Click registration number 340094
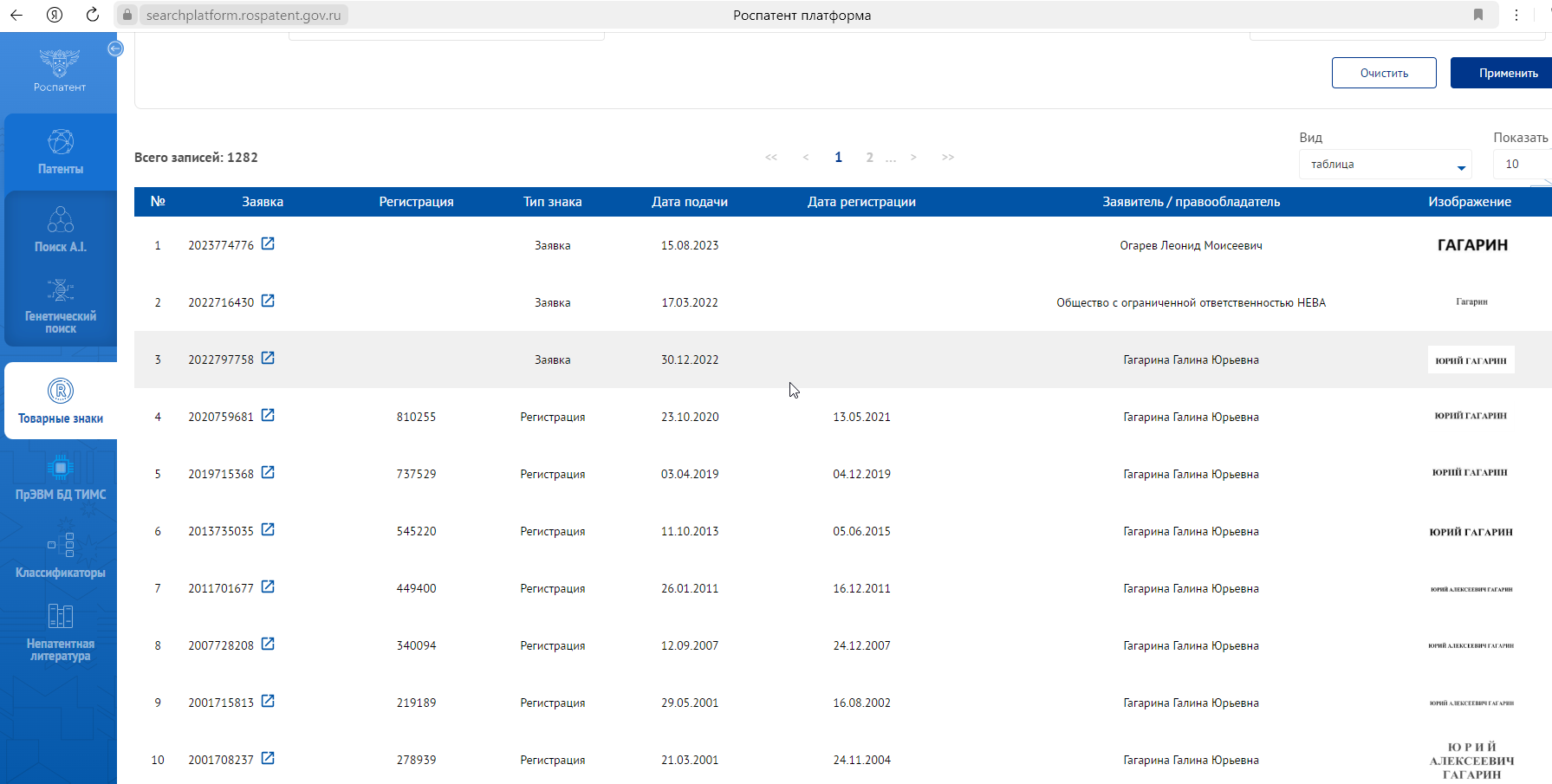The height and width of the screenshot is (784, 1552). coord(416,645)
